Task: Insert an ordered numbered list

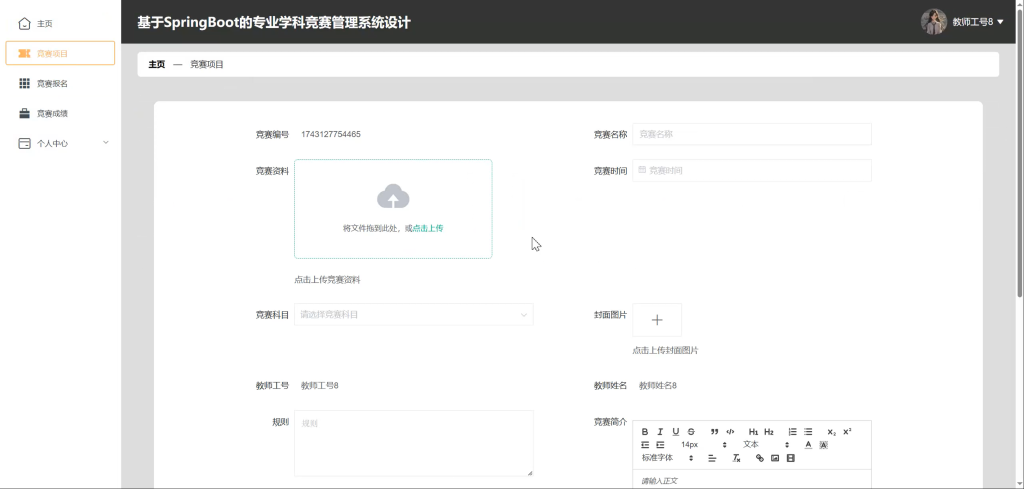Action: (x=792, y=432)
